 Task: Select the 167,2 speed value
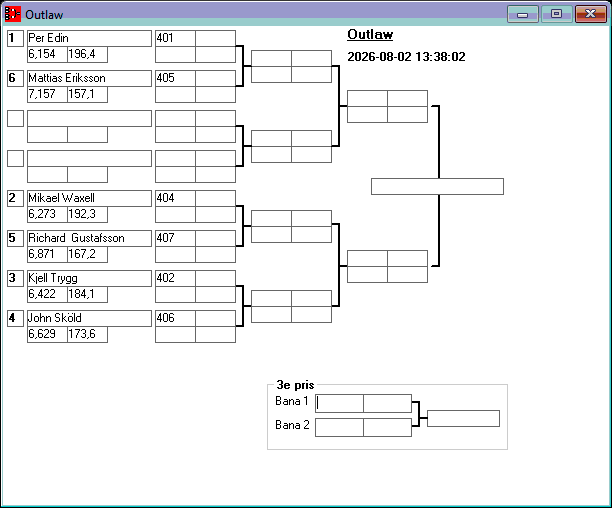(x=87, y=254)
